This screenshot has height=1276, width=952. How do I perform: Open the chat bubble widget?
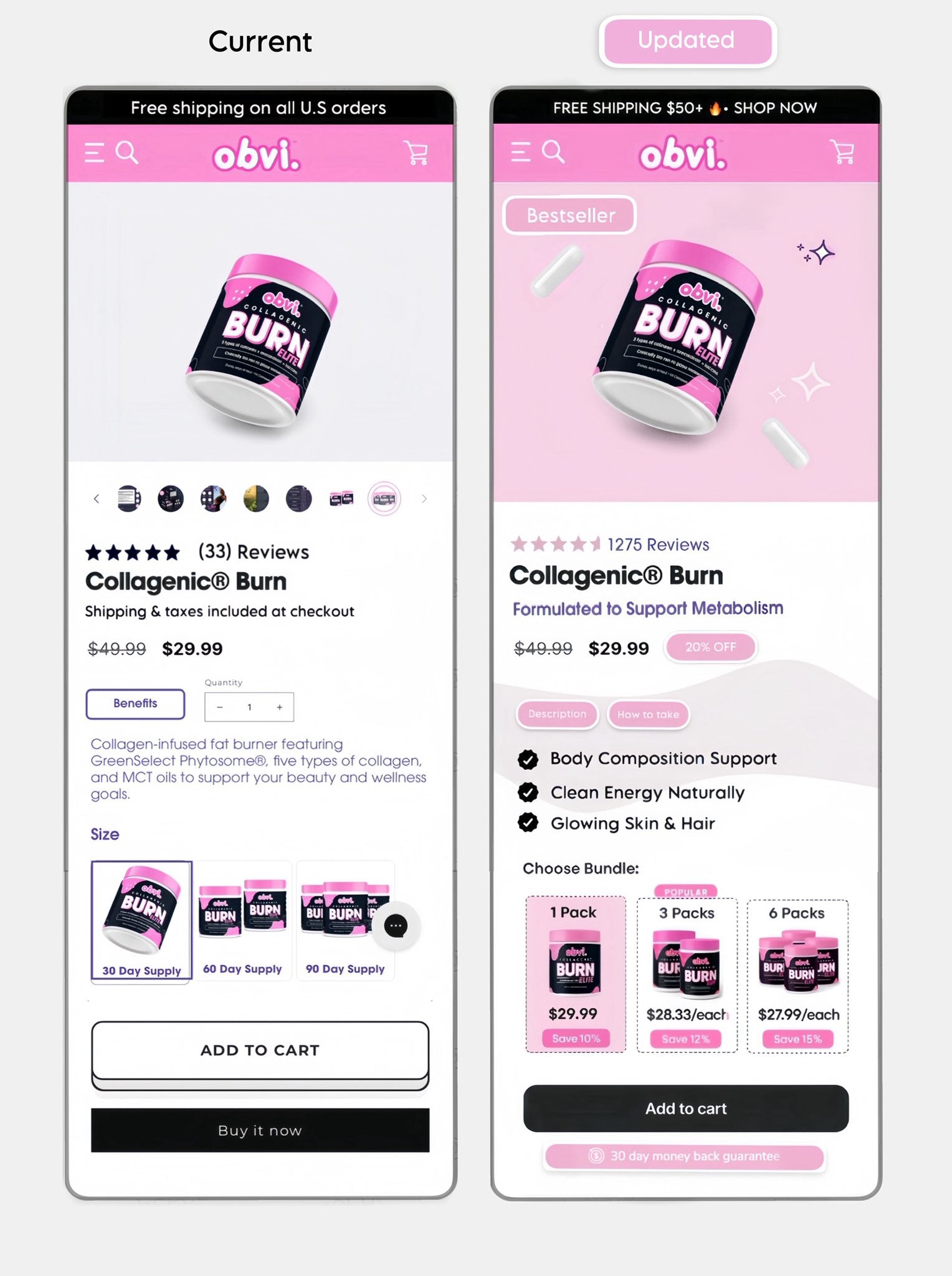point(396,926)
